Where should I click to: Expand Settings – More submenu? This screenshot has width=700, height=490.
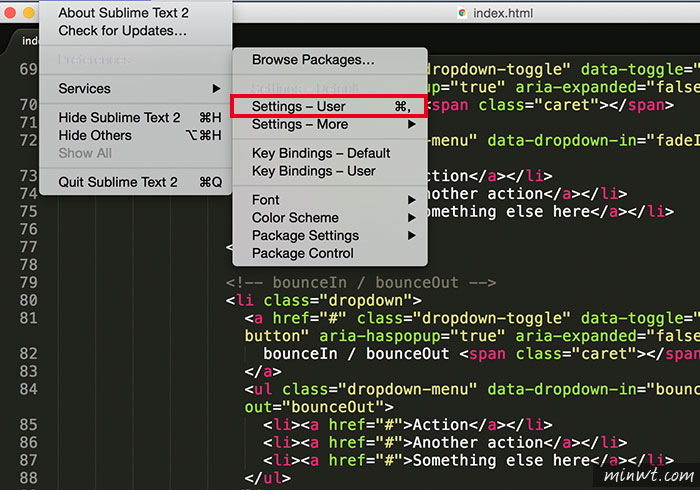[x=329, y=124]
